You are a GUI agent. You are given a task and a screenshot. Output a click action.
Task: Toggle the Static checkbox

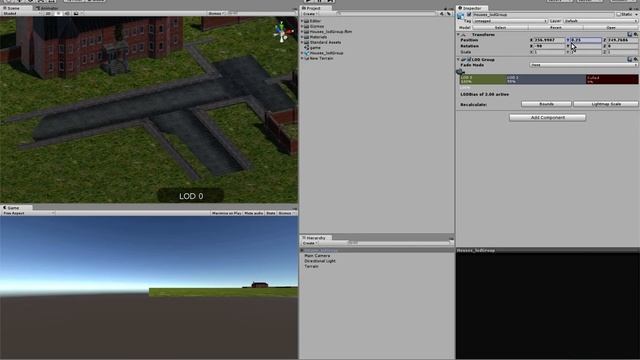619,14
